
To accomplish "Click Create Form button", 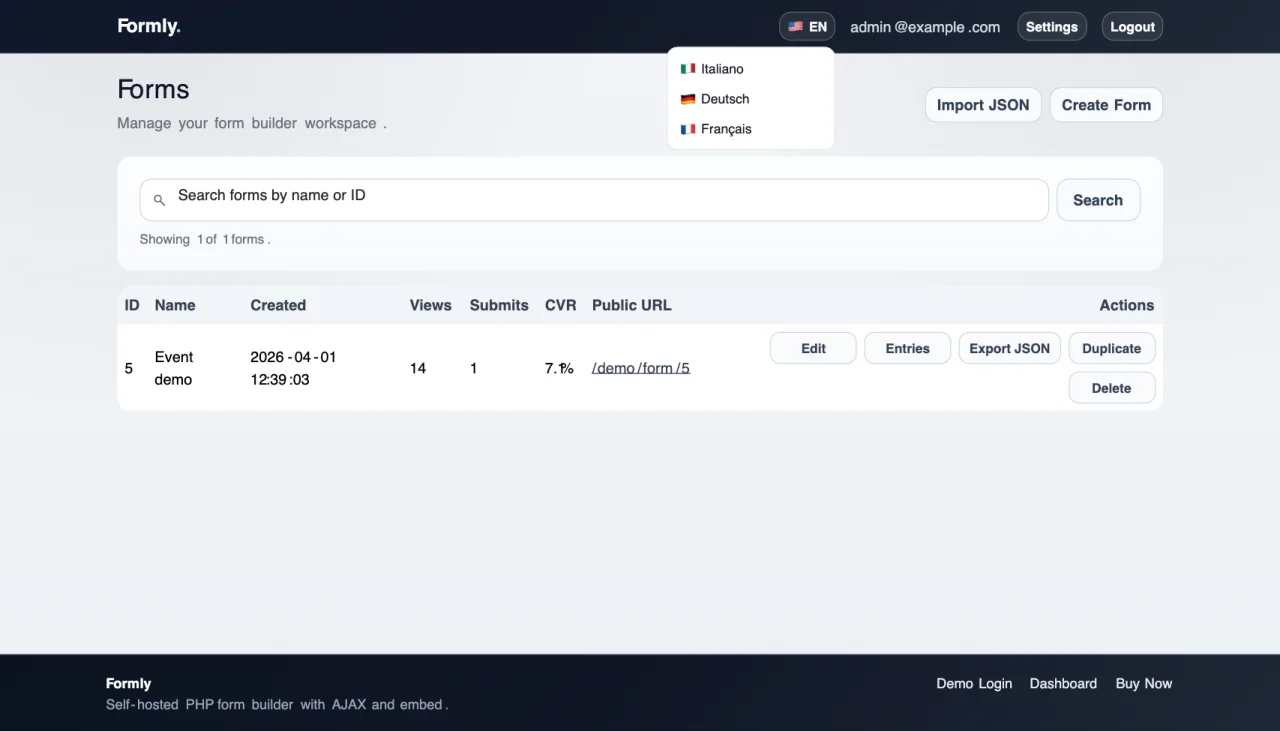I will click(1106, 105).
